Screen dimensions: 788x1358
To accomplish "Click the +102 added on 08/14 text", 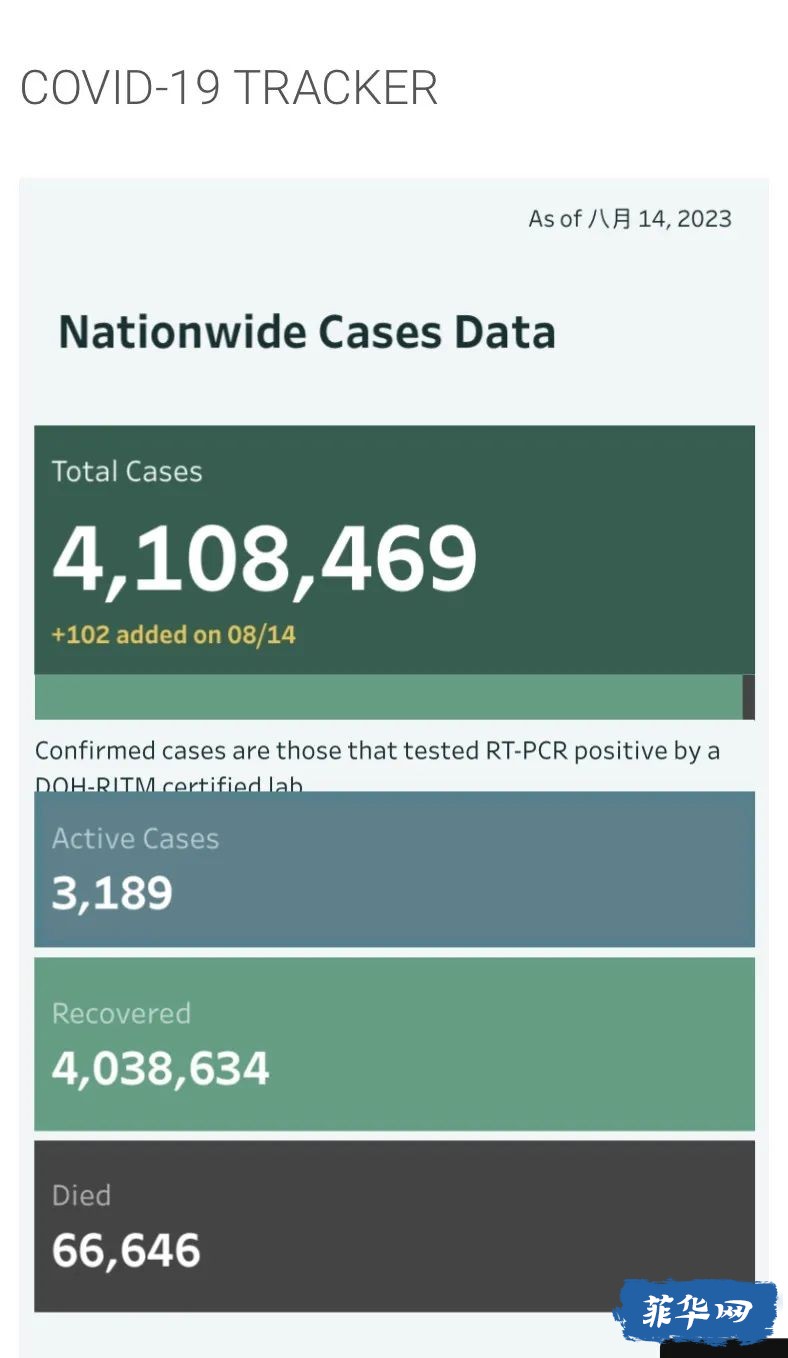I will point(174,634).
